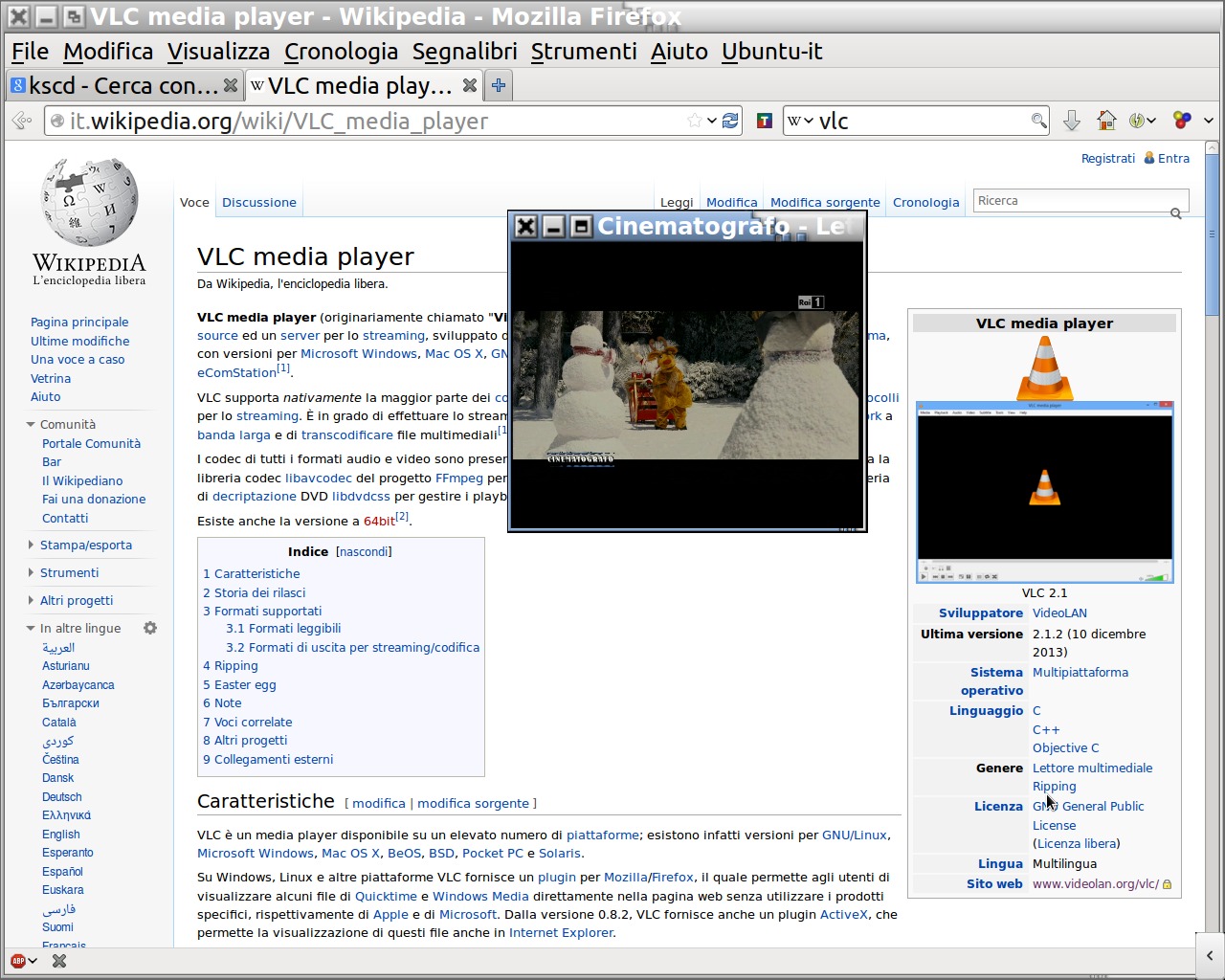Open the Downloads arrow icon
The image size is (1225, 980).
point(1072,121)
